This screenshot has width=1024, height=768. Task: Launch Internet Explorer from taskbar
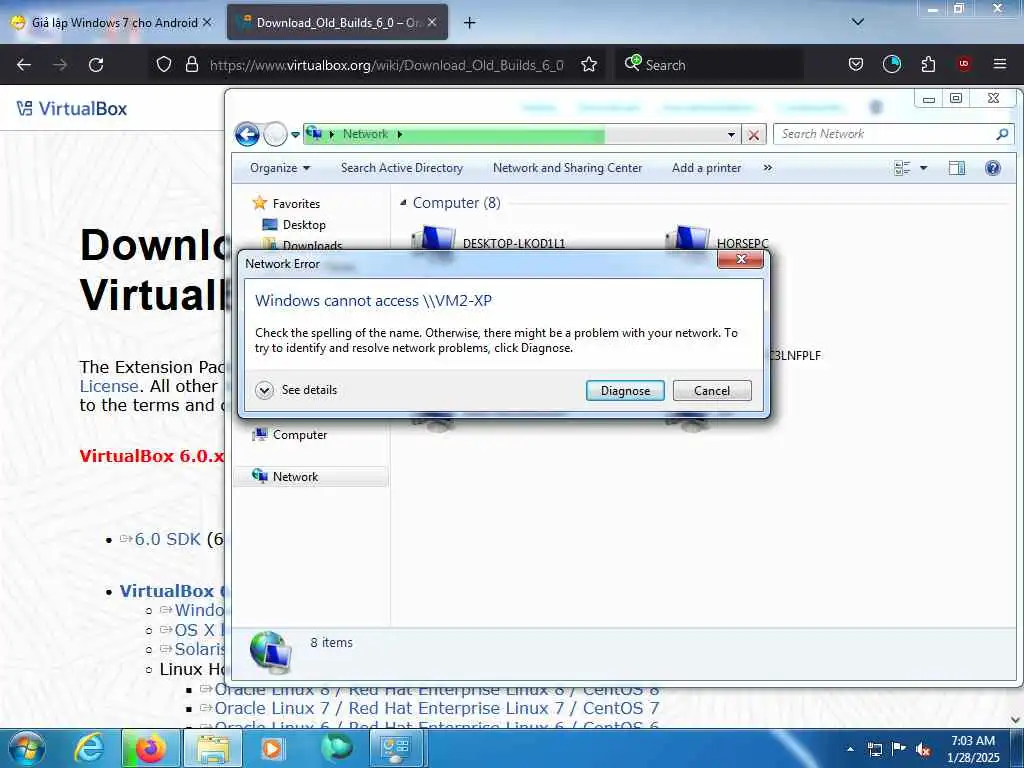pos(89,749)
